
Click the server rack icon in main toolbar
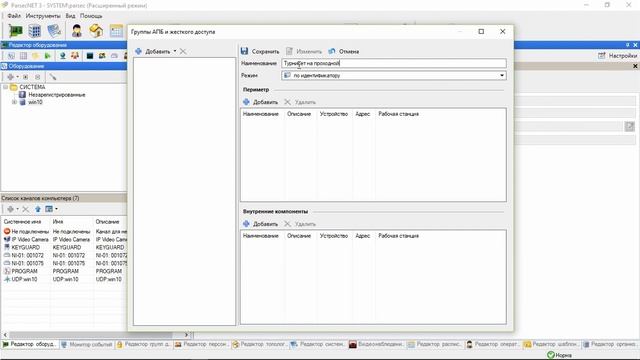point(35,31)
